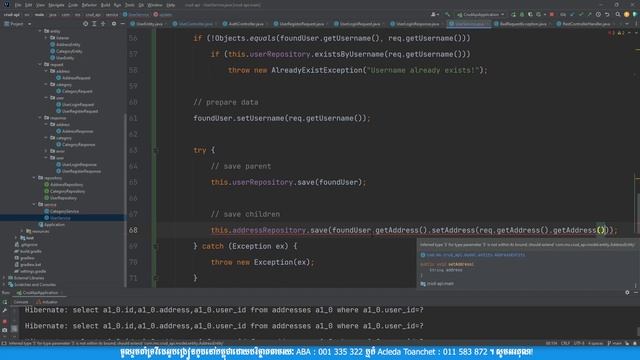
Task: Click the Rollback undo arrow icon
Action: [x=607, y=14]
